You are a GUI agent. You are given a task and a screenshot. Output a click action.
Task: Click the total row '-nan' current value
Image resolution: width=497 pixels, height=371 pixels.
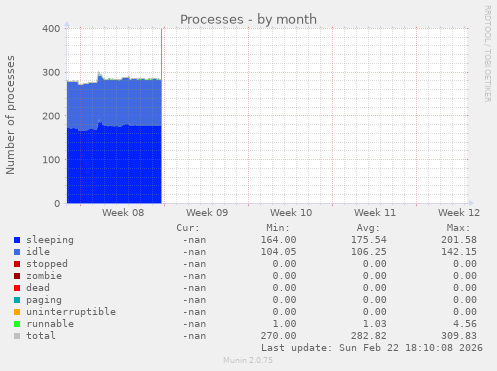[x=194, y=336]
